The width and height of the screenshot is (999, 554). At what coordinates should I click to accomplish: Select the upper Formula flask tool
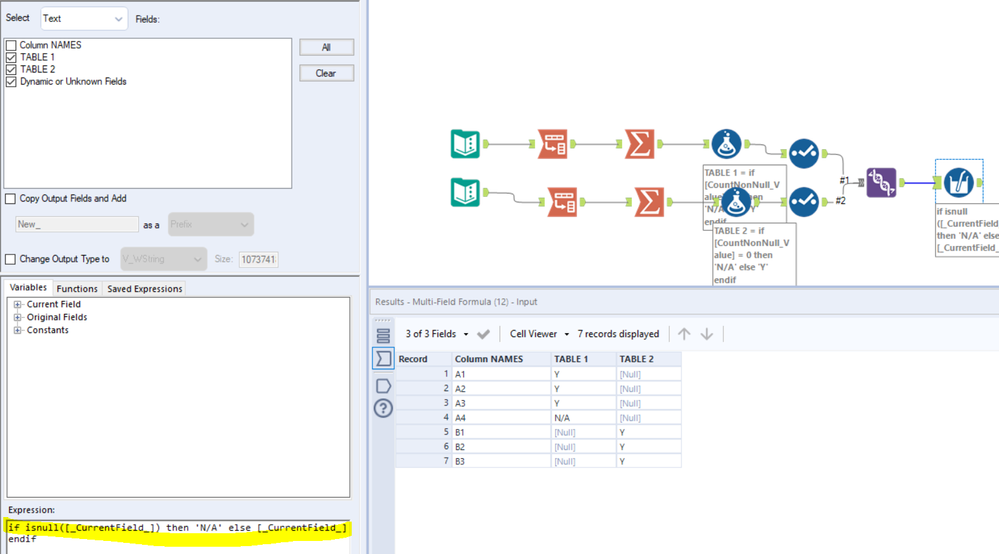726,144
